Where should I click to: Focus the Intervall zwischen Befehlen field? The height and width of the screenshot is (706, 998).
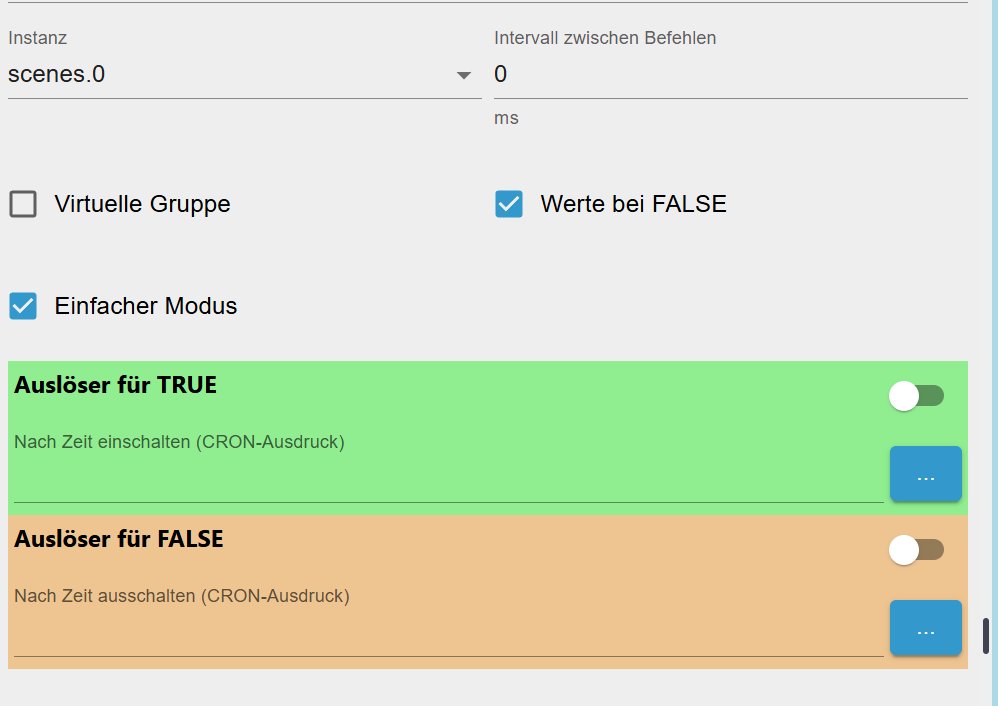[x=730, y=74]
